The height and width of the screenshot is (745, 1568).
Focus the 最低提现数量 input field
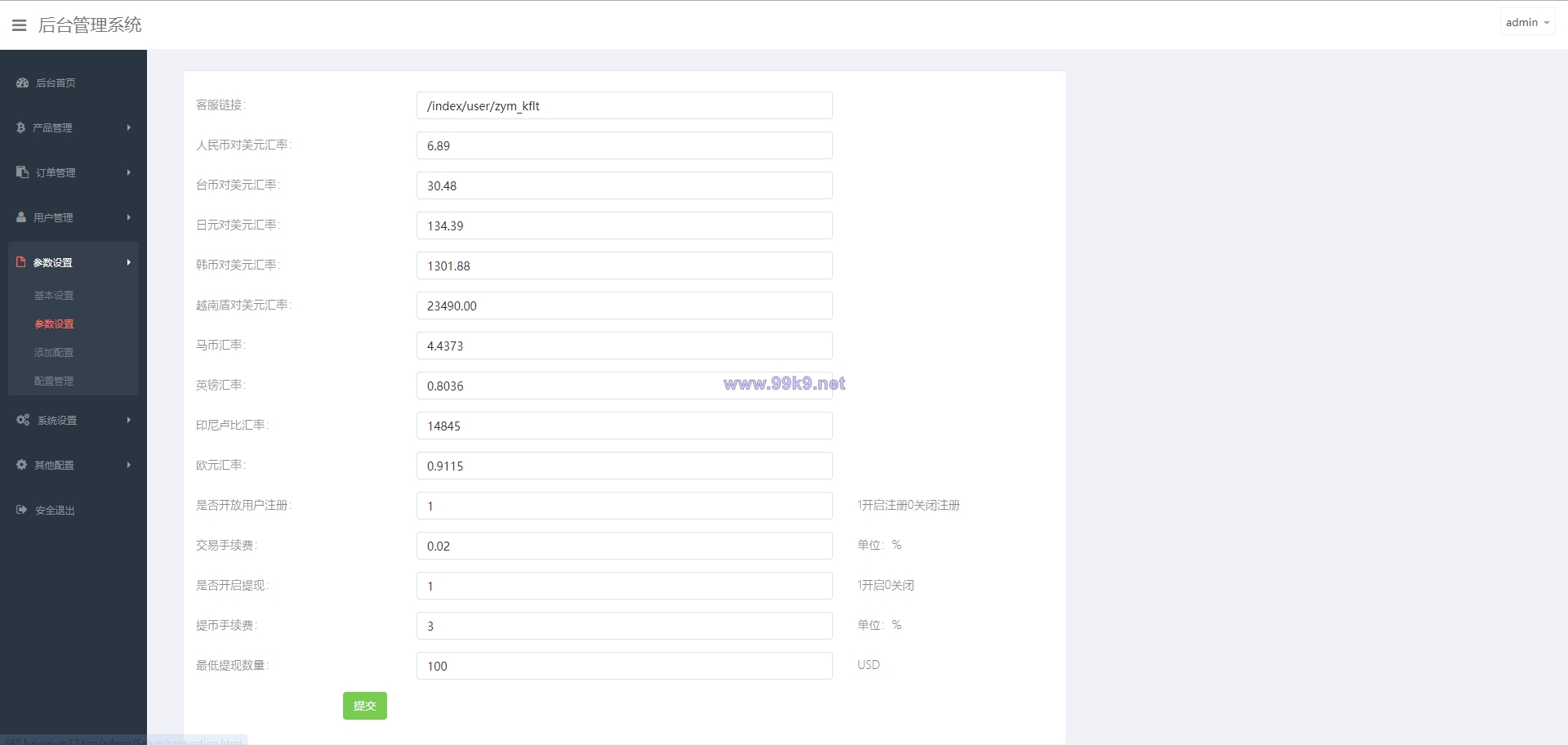coord(625,666)
